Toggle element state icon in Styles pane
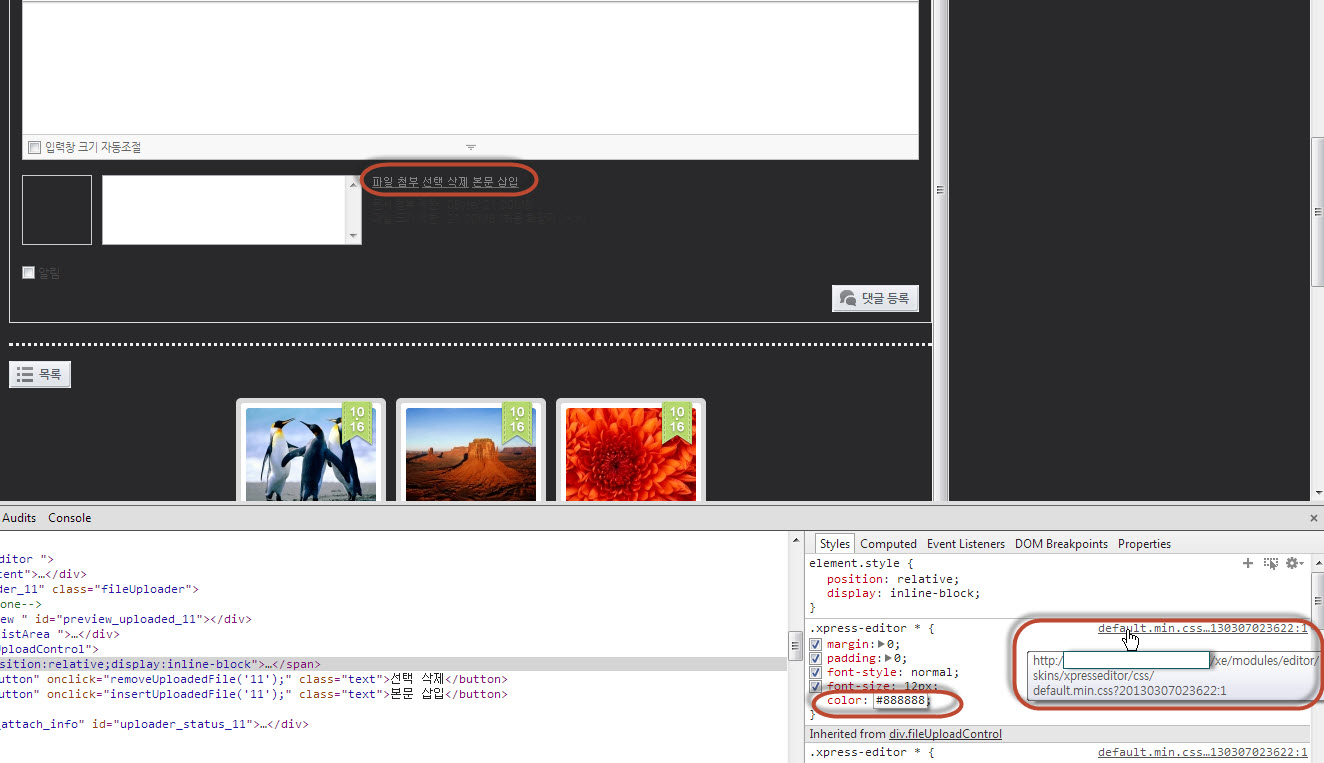Image resolution: width=1324 pixels, height=763 pixels. tap(1270, 564)
